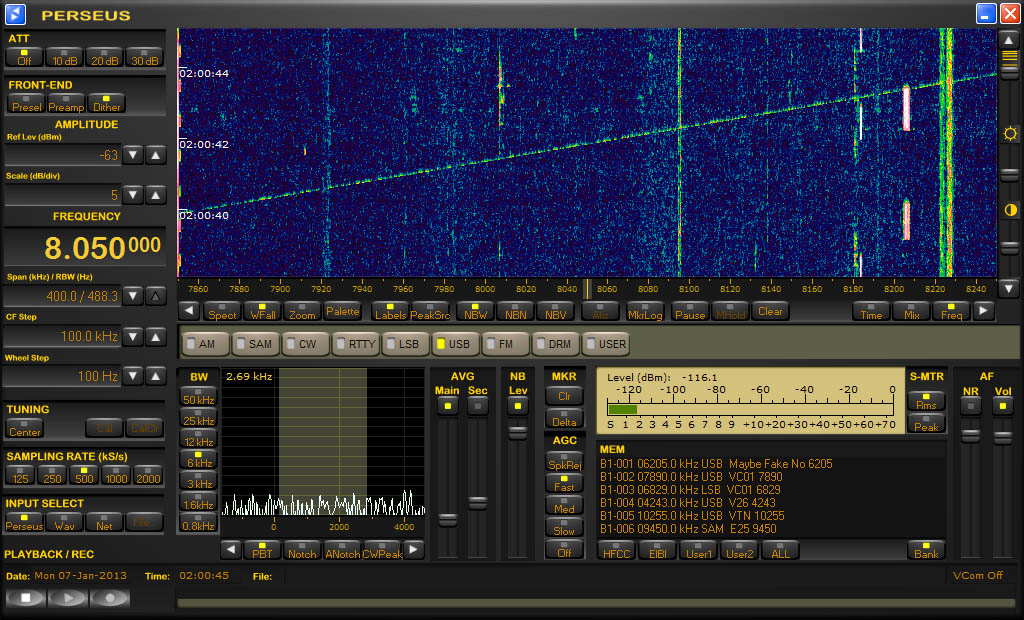The width and height of the screenshot is (1024, 620).
Task: Adjust the Vol audio slider
Action: [1002, 436]
